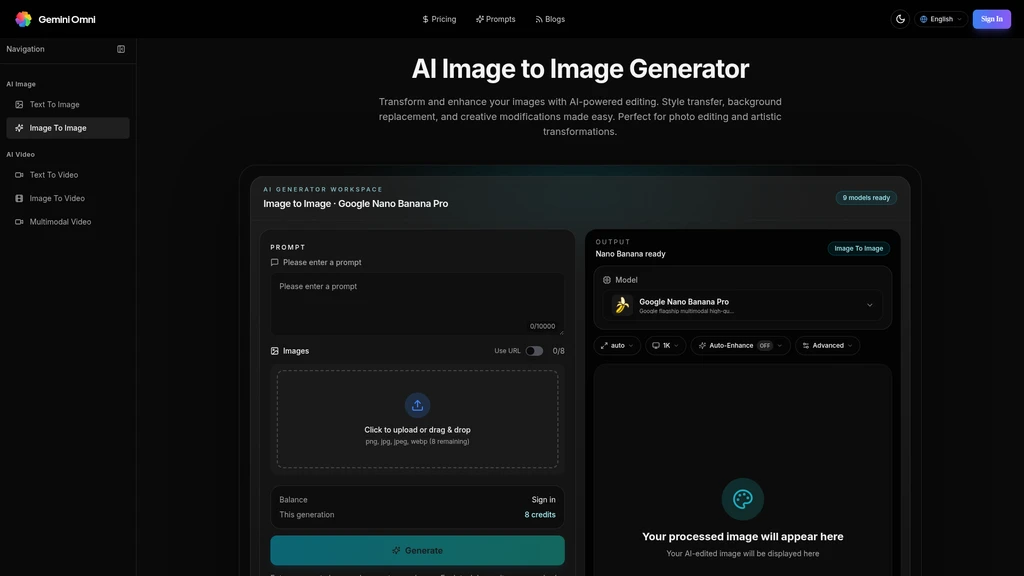Click the upload arrow icon
The width and height of the screenshot is (1024, 576).
pos(417,406)
